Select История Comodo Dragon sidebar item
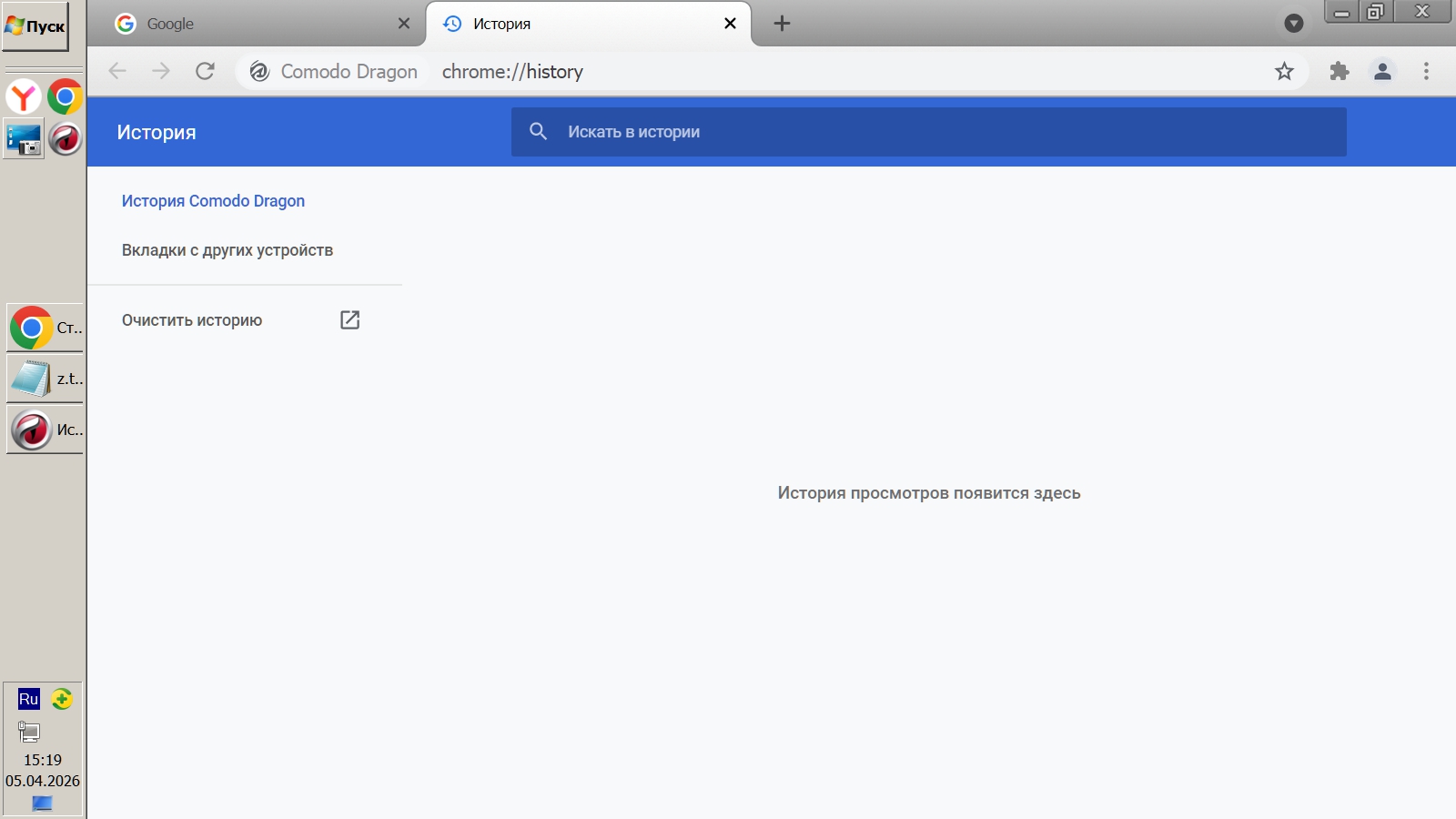Screen dimensions: 1456x819 coord(213,201)
